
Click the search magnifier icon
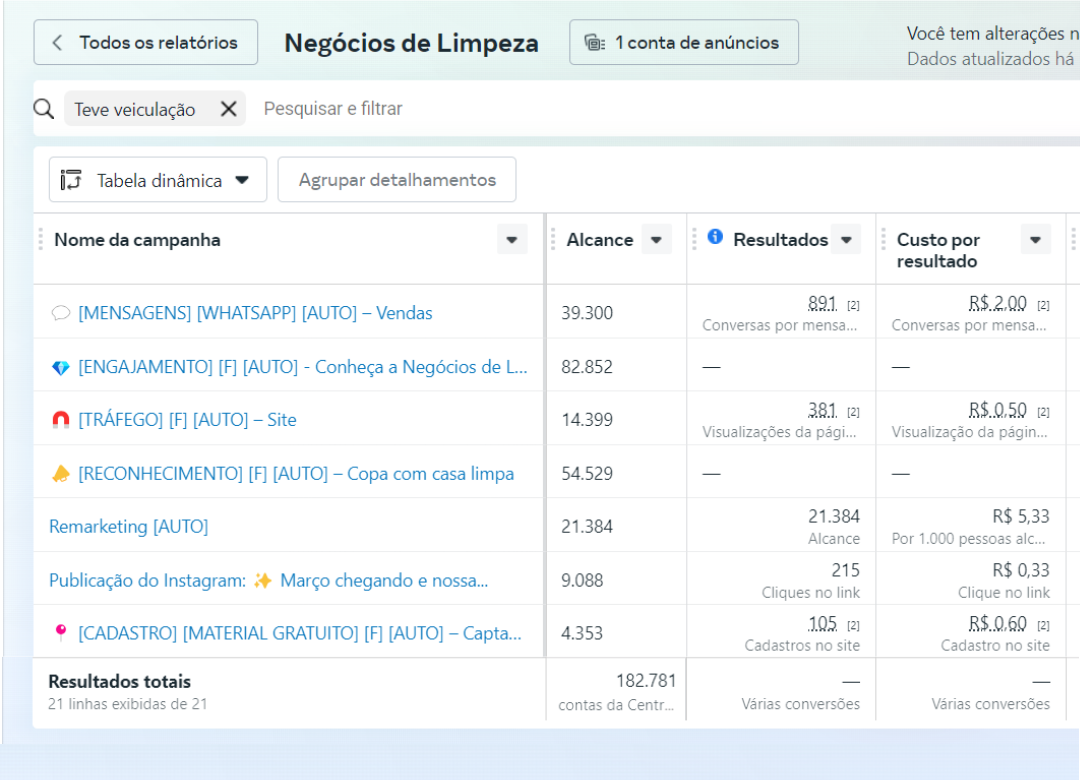pyautogui.click(x=44, y=109)
